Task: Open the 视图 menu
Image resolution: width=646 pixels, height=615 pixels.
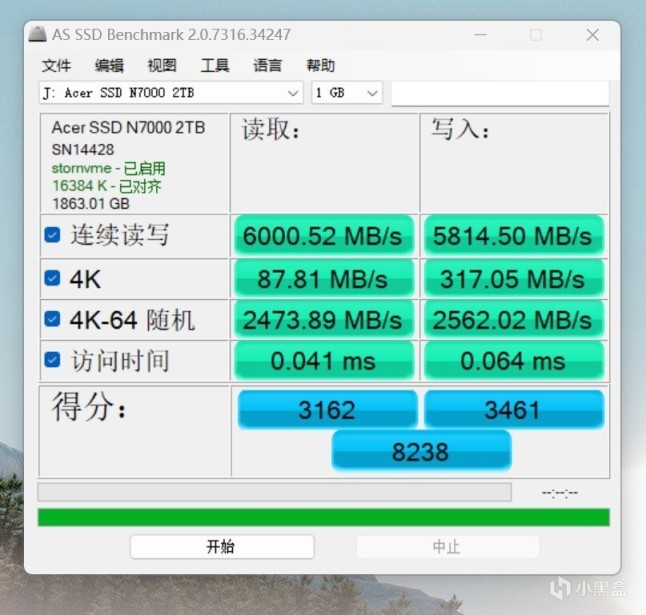Action: (162, 65)
